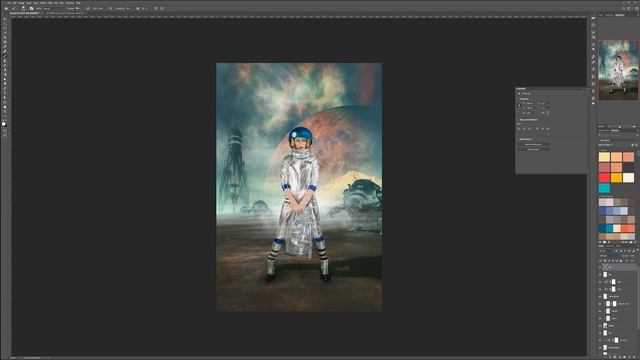
Task: Open the File menu
Action: pyautogui.click(x=9, y=3)
